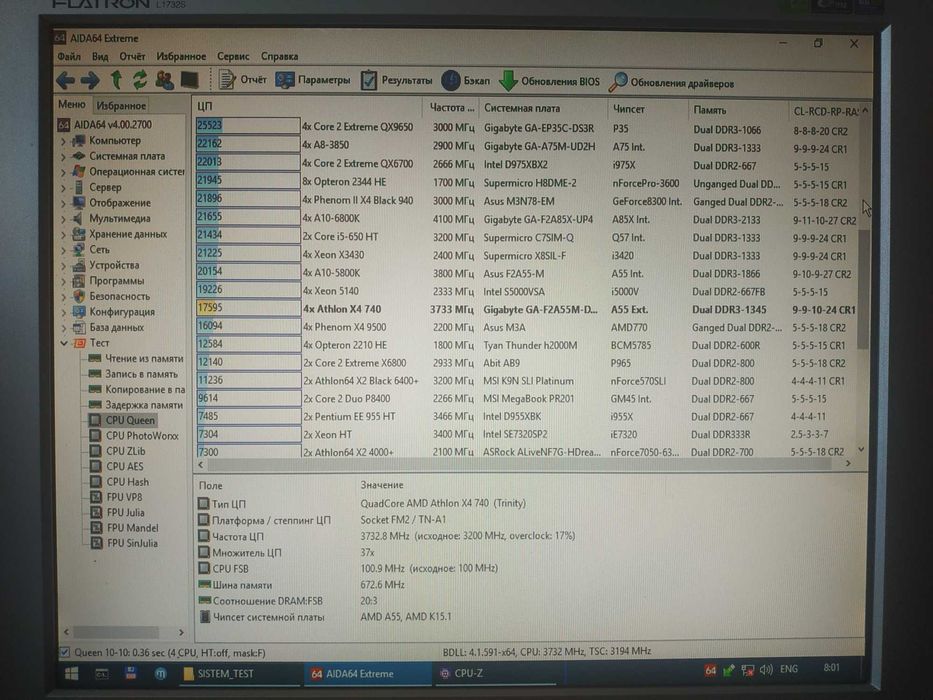Open the Файл menu

tap(69, 57)
